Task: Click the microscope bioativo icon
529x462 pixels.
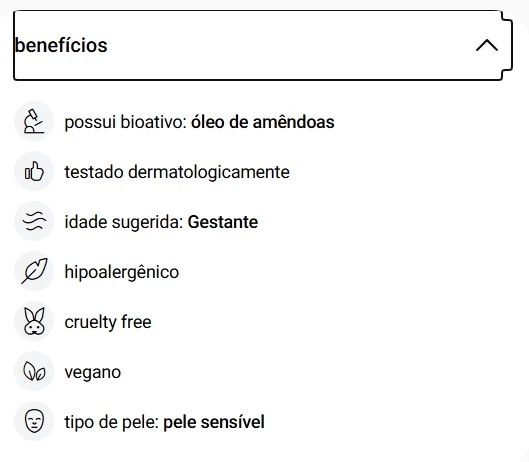Action: point(34,121)
